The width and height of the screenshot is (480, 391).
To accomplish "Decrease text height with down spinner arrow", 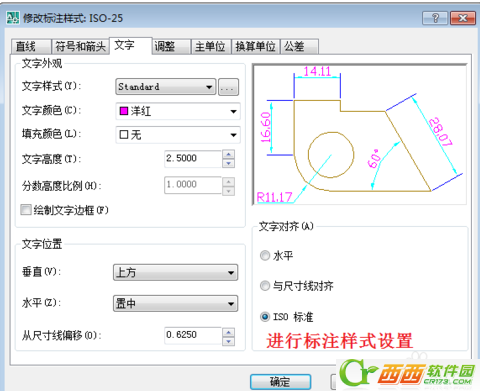I will pyautogui.click(x=229, y=163).
